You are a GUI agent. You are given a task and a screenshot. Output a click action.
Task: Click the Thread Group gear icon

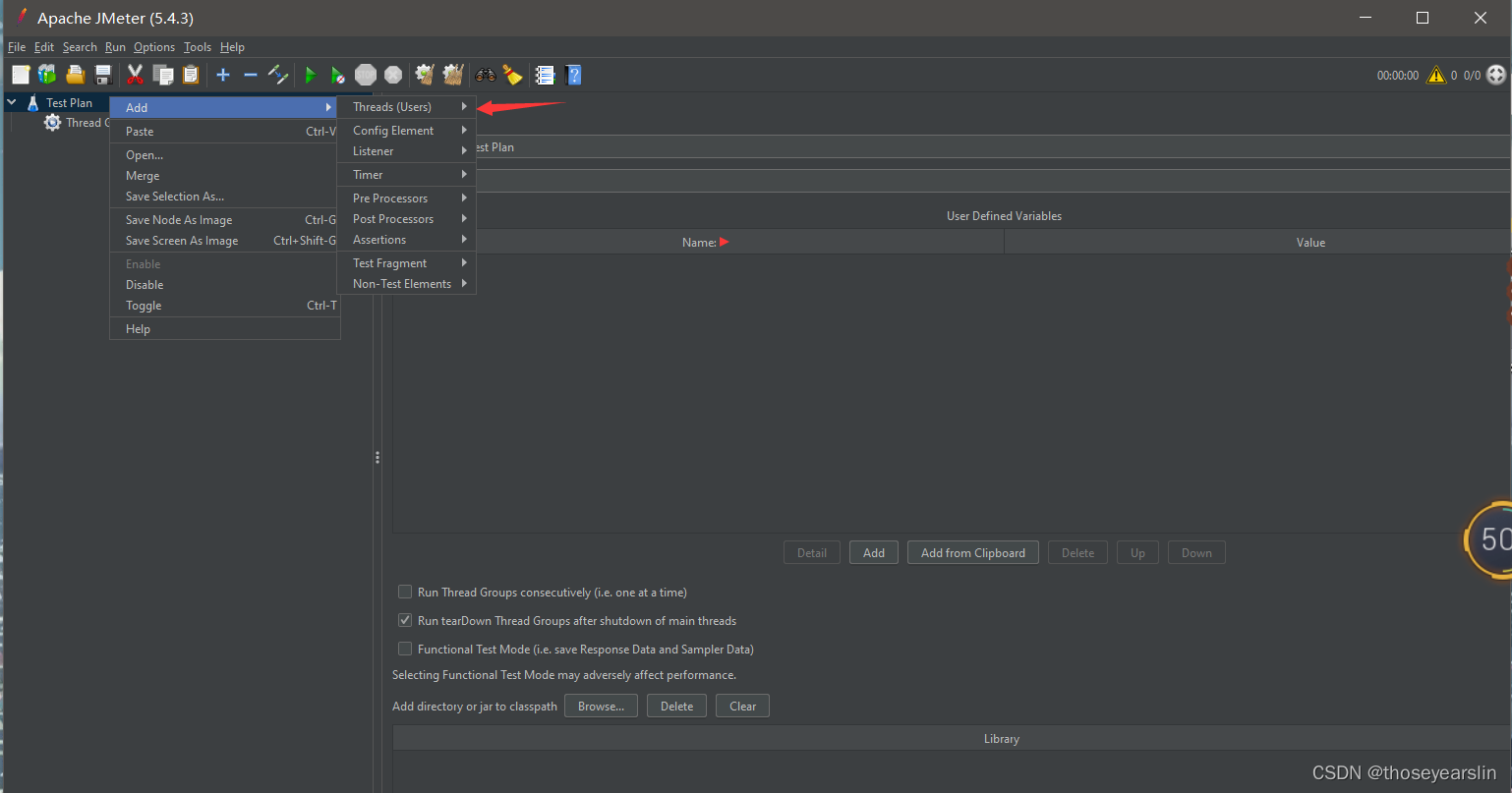point(52,123)
